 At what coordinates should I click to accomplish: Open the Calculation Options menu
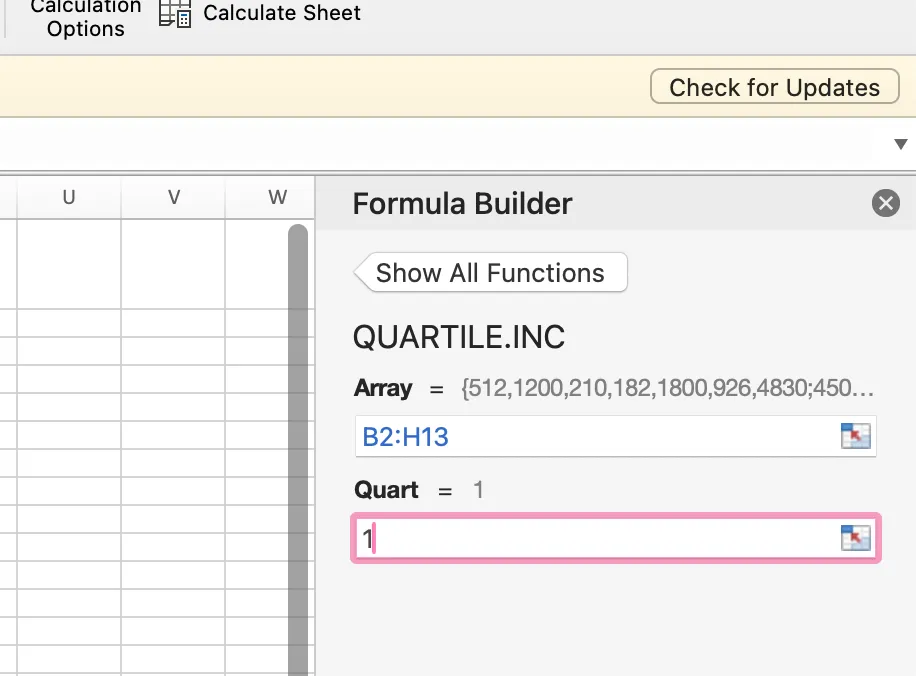(86, 18)
